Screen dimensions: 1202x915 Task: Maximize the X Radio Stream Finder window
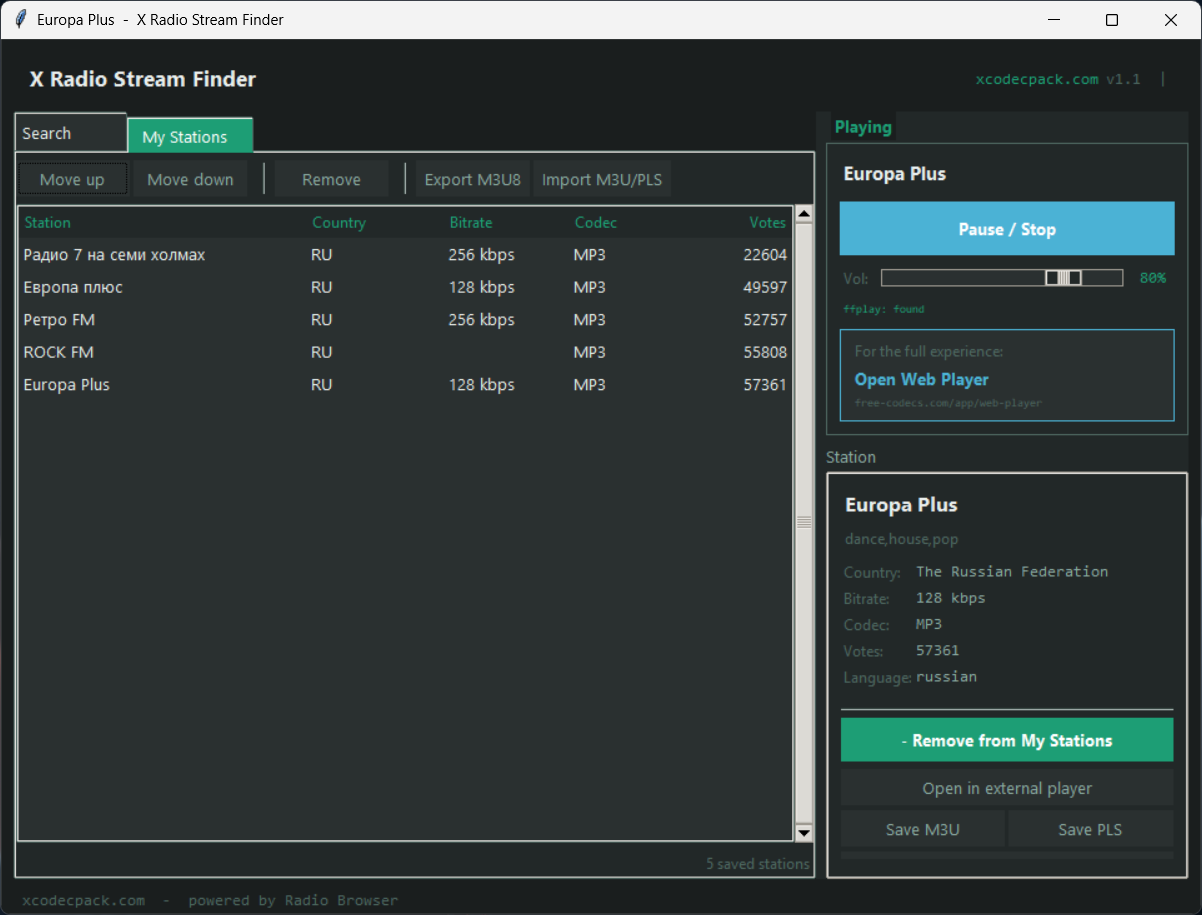click(x=1112, y=20)
